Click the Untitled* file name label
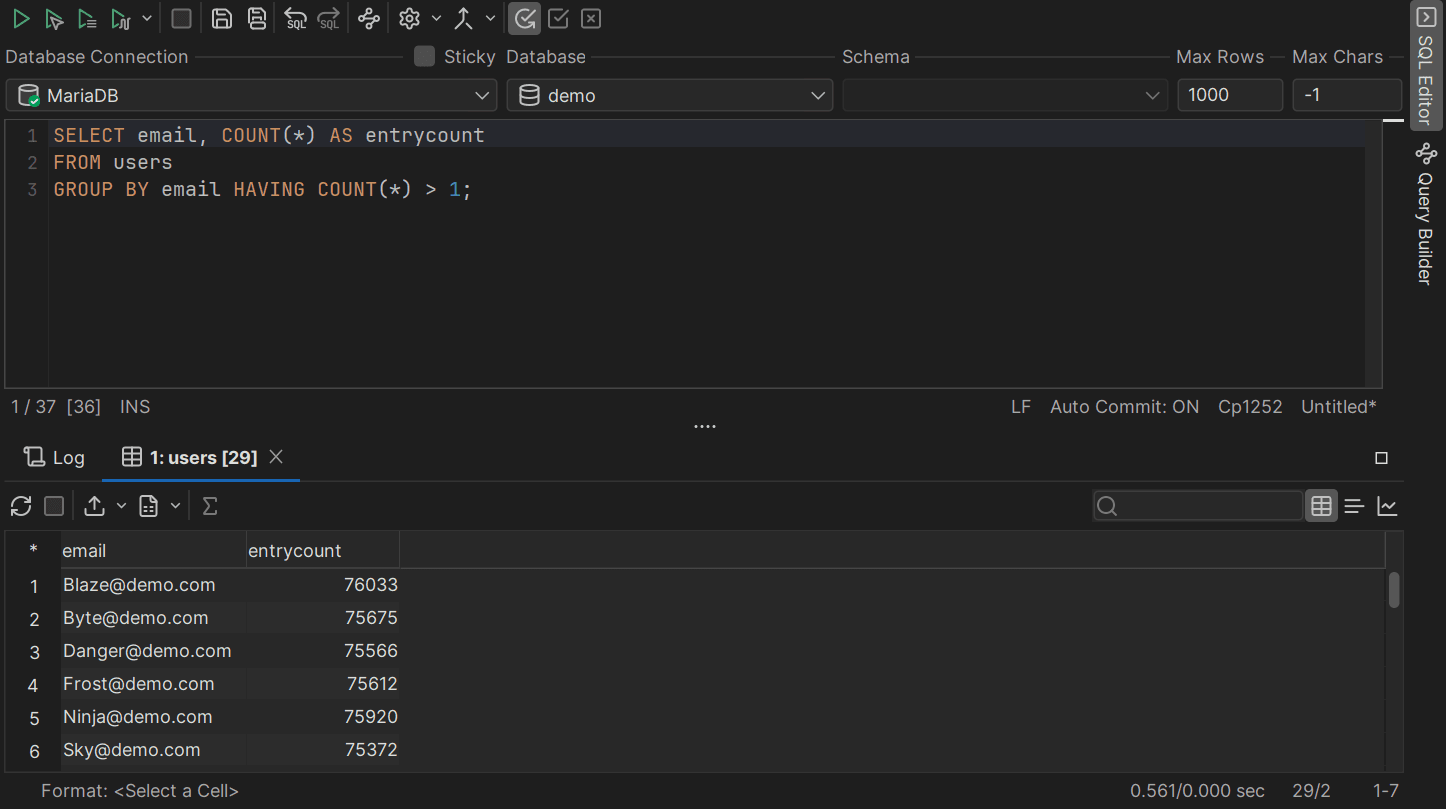1446x809 pixels. tap(1339, 407)
